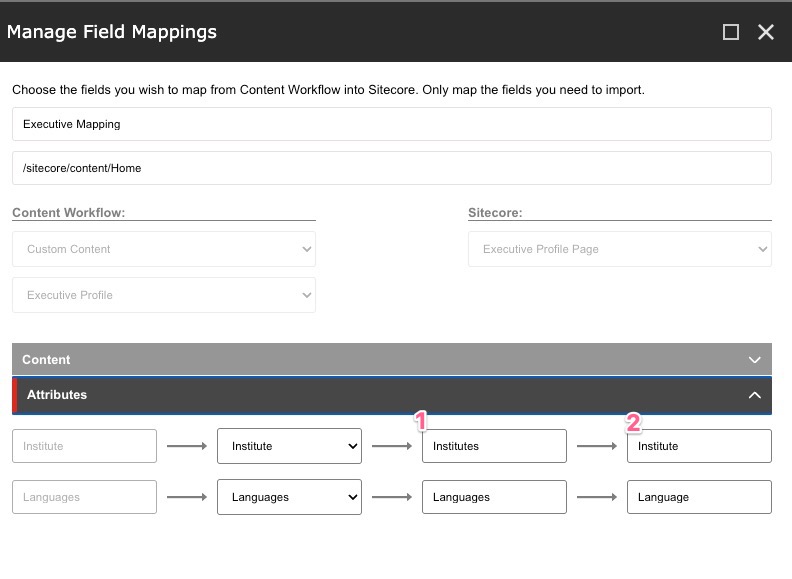792x579 pixels.
Task: Click the Executive Mapping name field
Action: [x=391, y=124]
